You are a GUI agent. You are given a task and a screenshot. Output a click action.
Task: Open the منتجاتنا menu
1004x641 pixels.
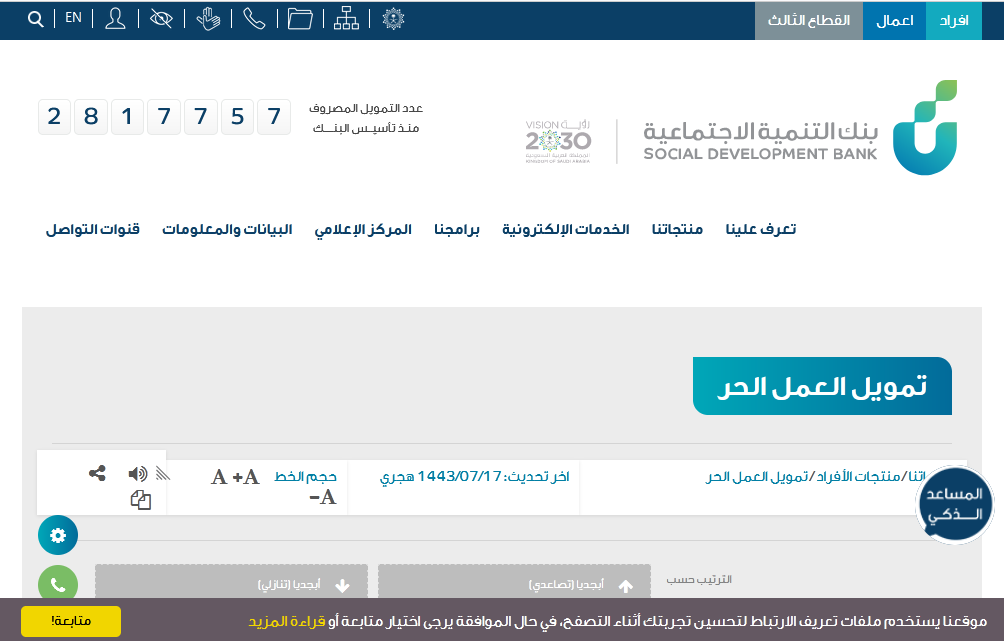677,229
